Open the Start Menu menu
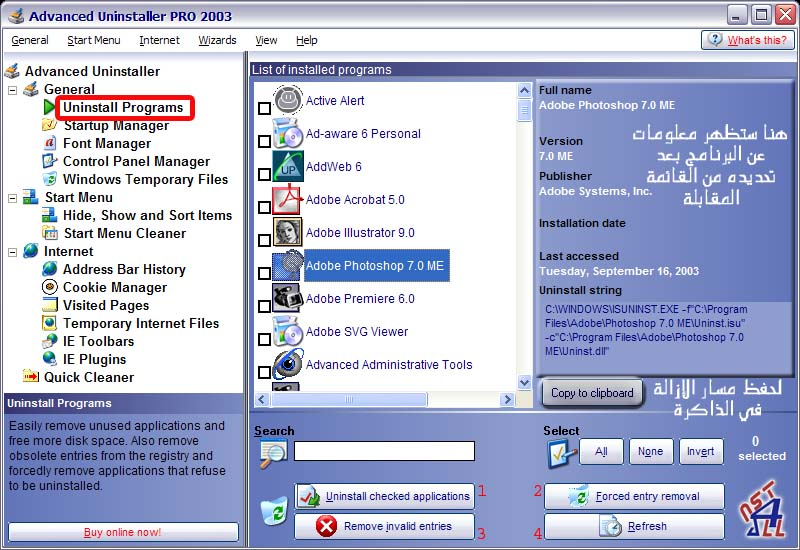 tap(94, 40)
